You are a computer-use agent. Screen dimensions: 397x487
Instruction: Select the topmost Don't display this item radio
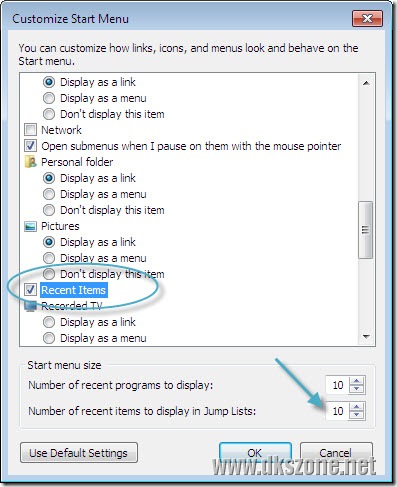tap(49, 114)
